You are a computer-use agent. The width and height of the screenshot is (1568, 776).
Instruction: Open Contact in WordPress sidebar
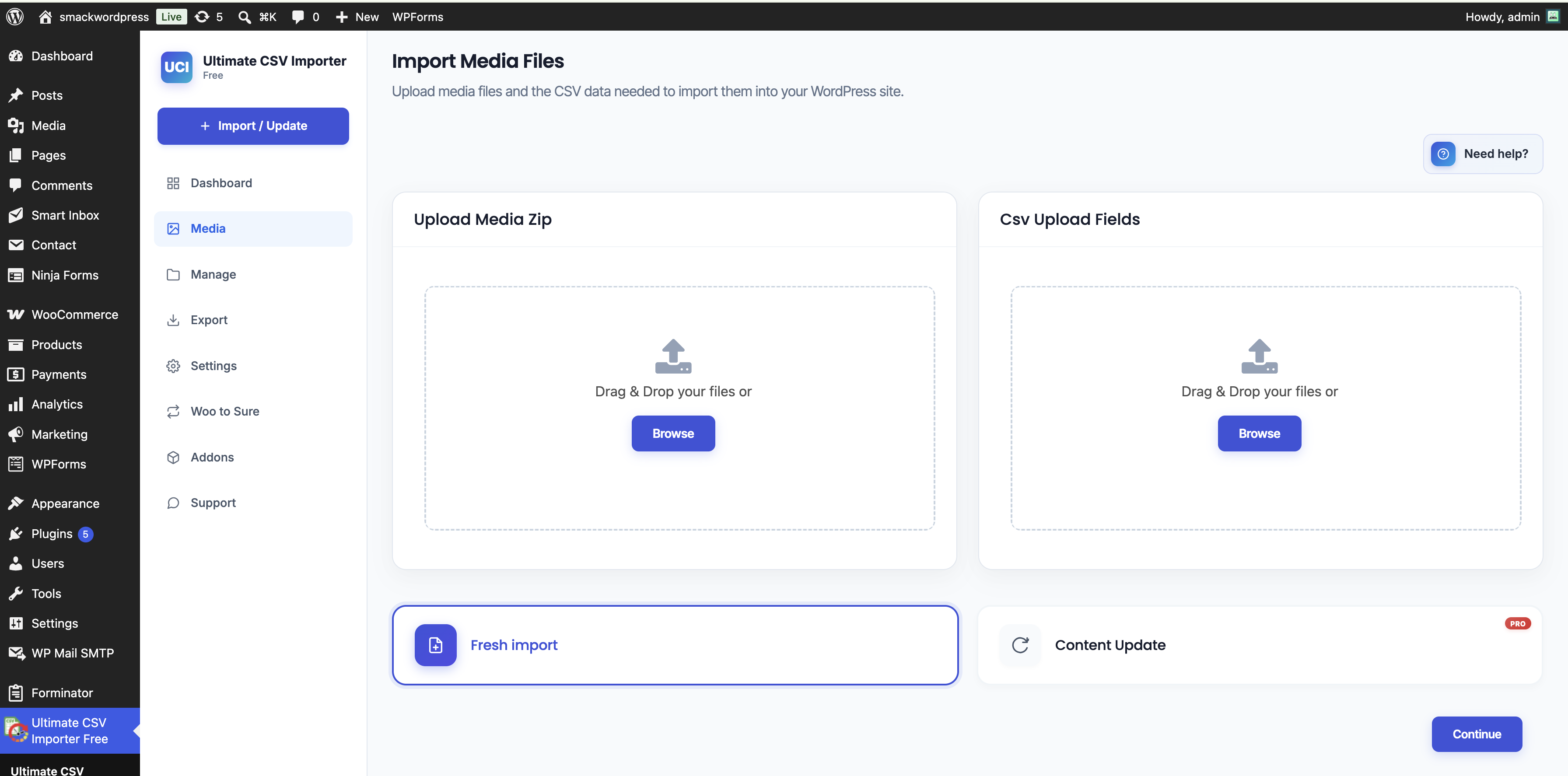(70, 245)
